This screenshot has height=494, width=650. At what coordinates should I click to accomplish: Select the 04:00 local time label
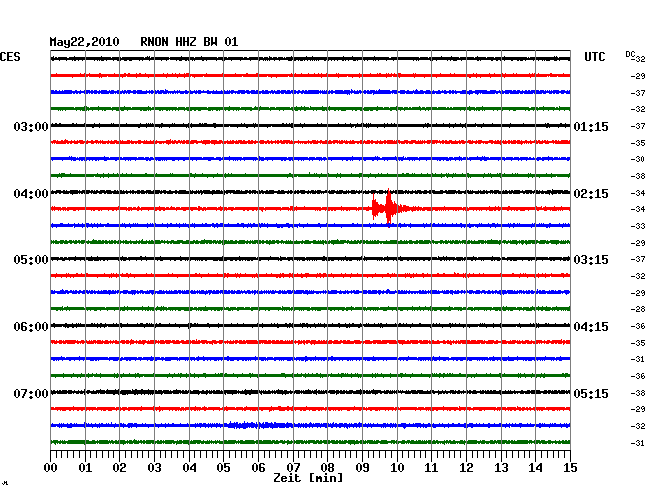pyautogui.click(x=31, y=194)
